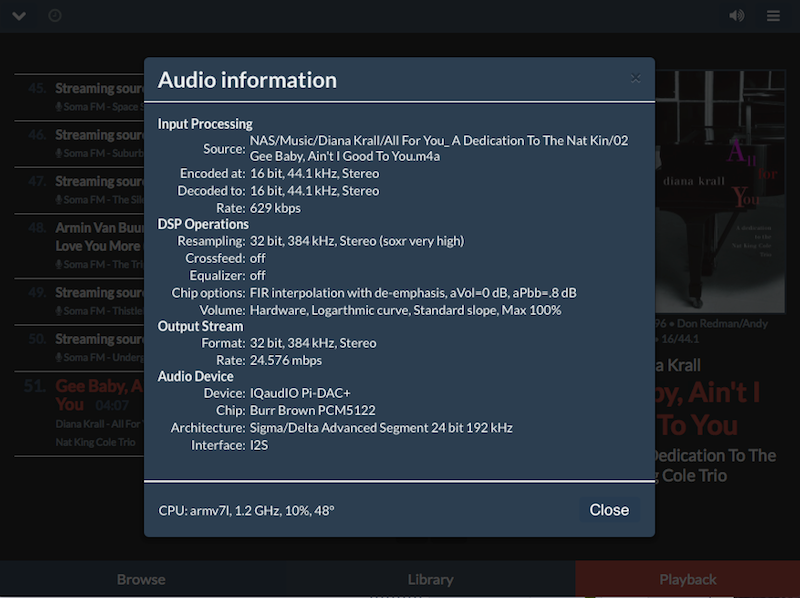Click the speaker volume icon

pos(736,16)
